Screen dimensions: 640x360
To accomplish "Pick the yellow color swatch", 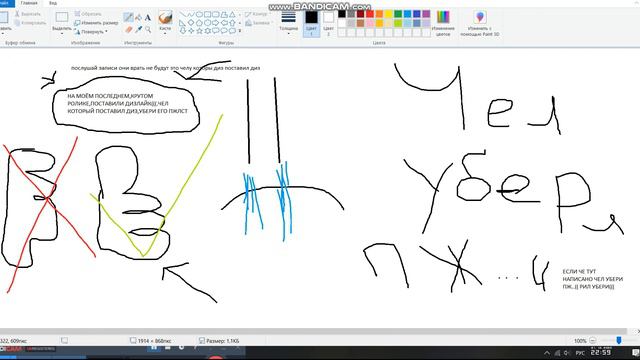I will point(389,14).
